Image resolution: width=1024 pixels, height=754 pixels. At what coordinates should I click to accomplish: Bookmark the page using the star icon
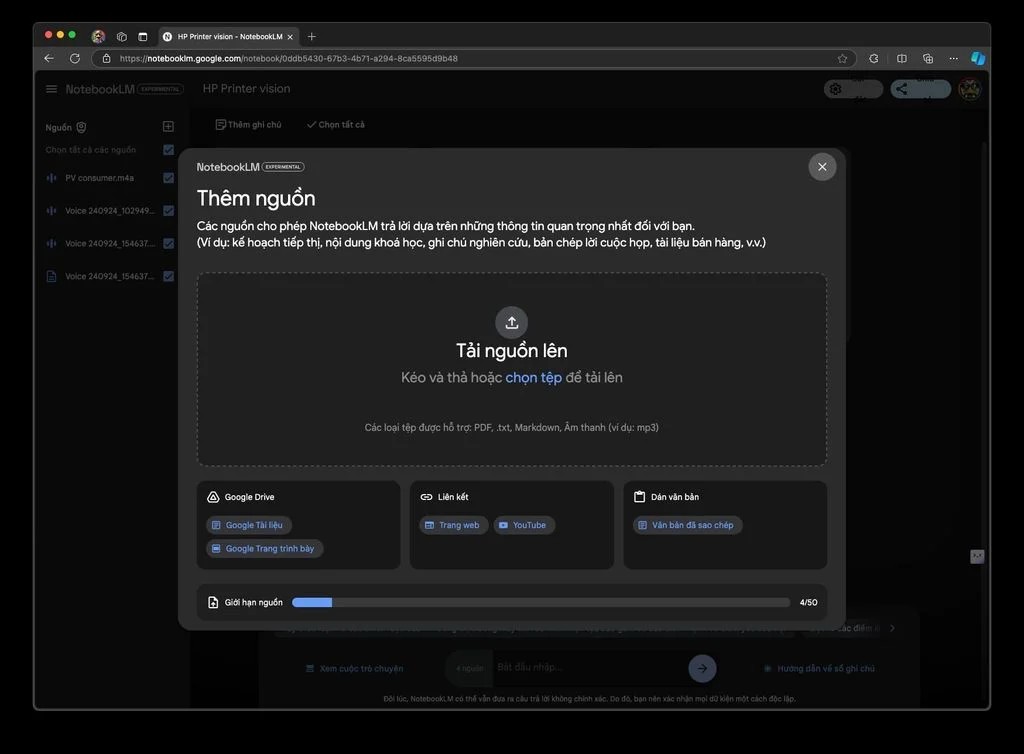[842, 58]
